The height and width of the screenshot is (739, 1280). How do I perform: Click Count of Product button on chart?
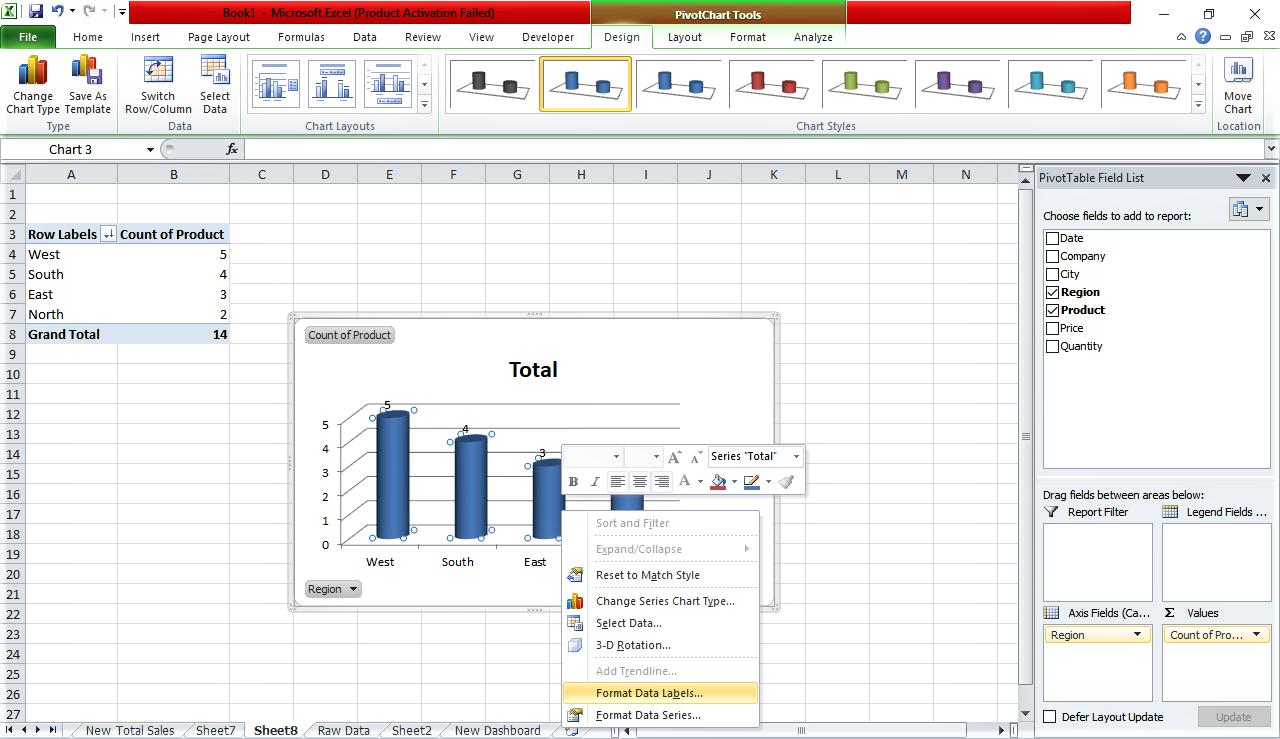point(350,335)
